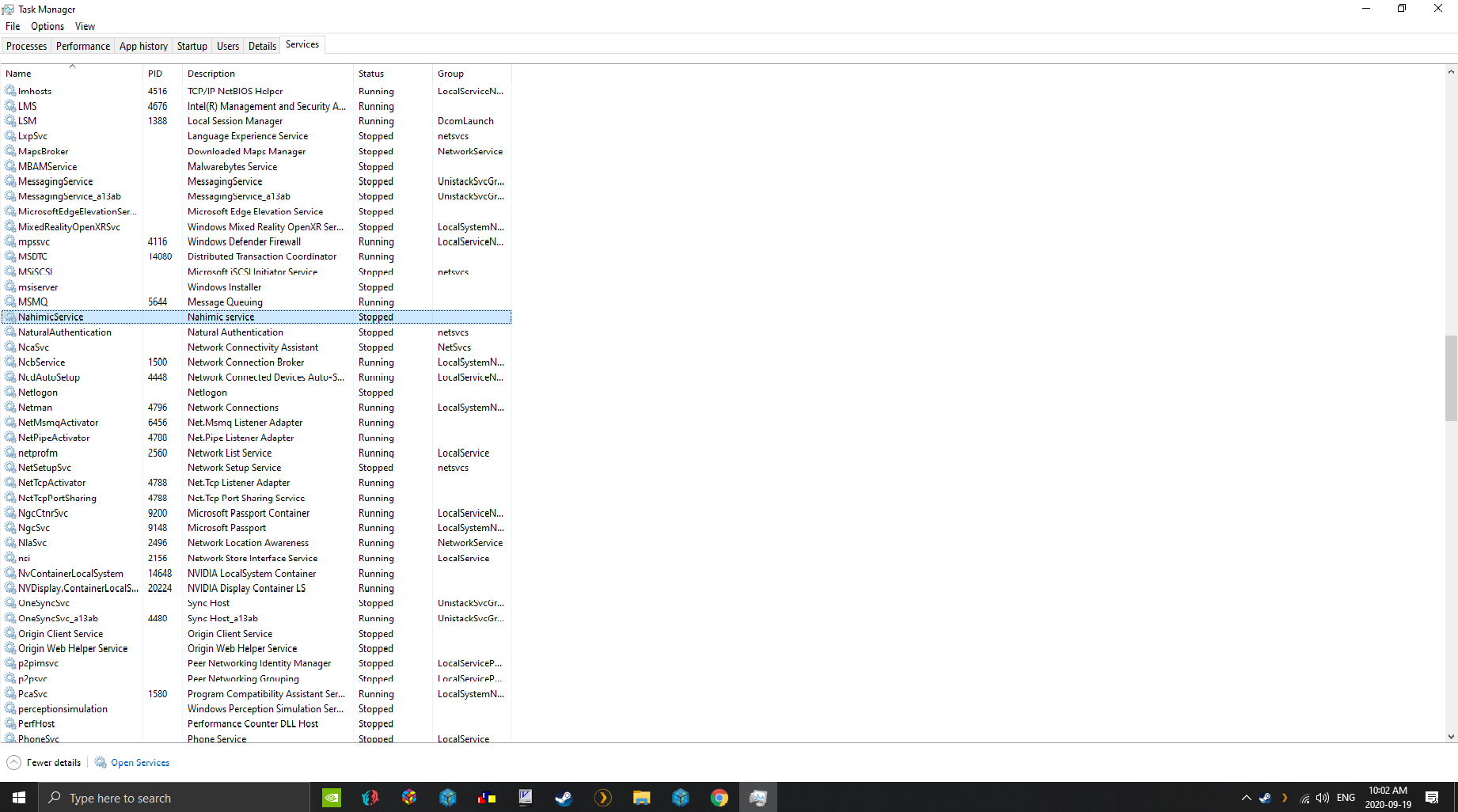
Task: Sort services by Status column
Action: [x=393, y=74]
